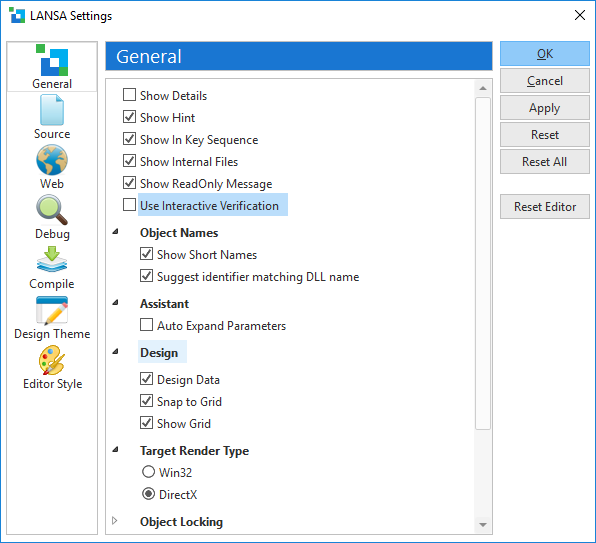Select the Win32 render type
The height and width of the screenshot is (543, 596).
(x=148, y=472)
